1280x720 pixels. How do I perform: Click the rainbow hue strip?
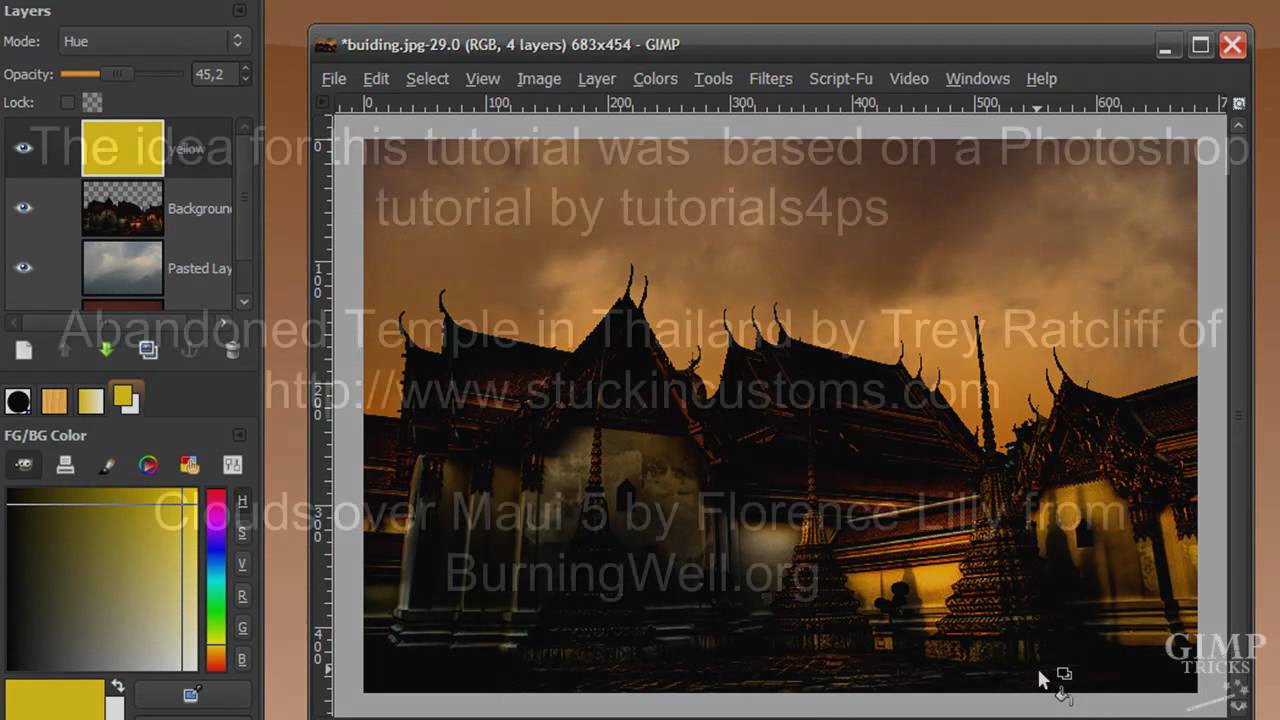(216, 580)
